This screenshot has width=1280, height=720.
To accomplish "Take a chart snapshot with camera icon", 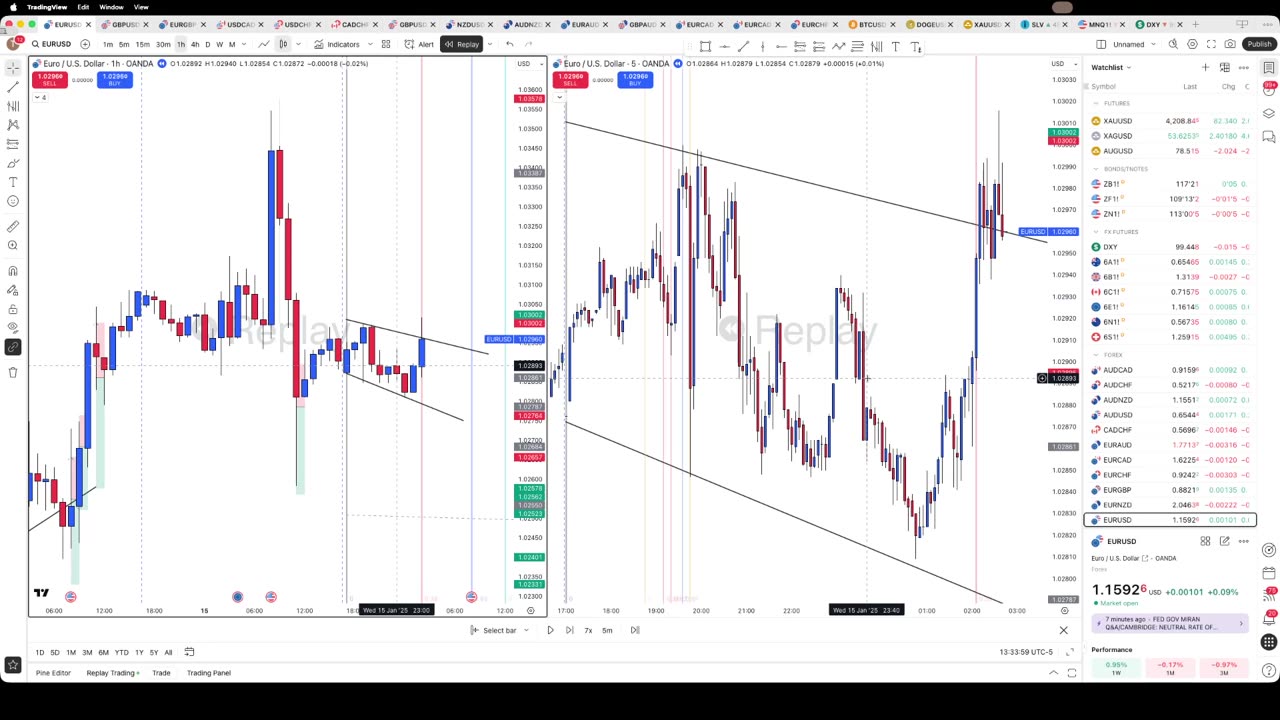I will (x=1230, y=44).
